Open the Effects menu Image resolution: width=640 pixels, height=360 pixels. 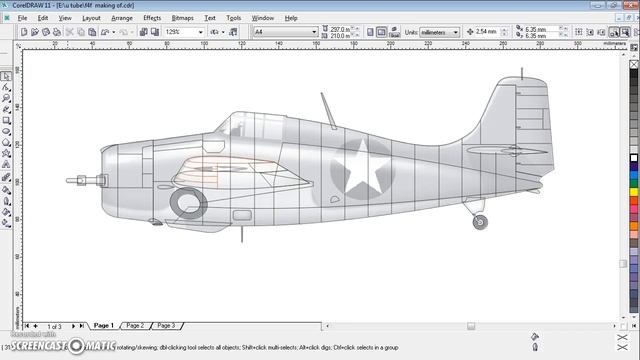click(152, 18)
